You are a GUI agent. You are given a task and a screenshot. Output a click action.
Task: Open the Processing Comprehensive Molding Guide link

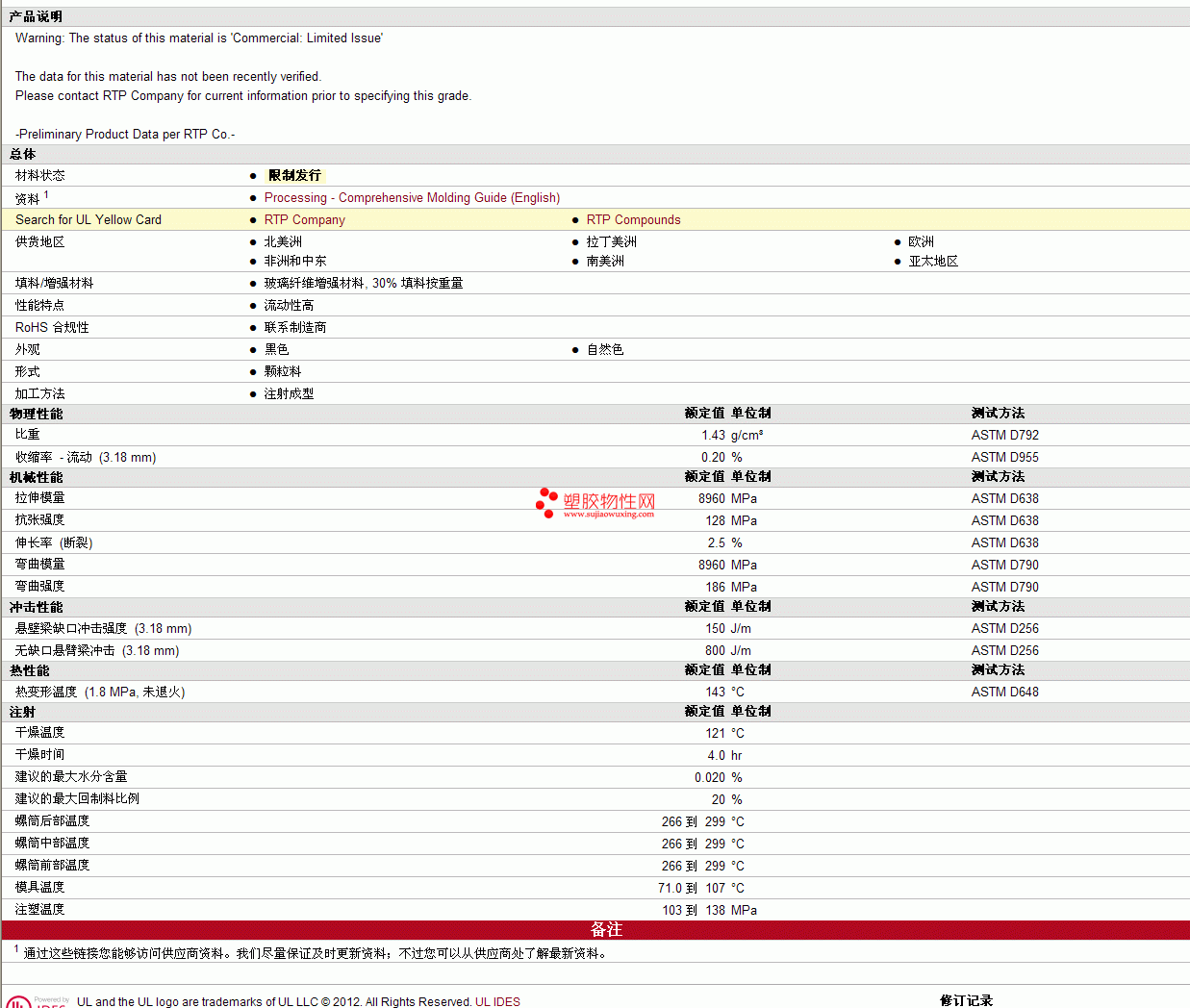pyautogui.click(x=412, y=197)
